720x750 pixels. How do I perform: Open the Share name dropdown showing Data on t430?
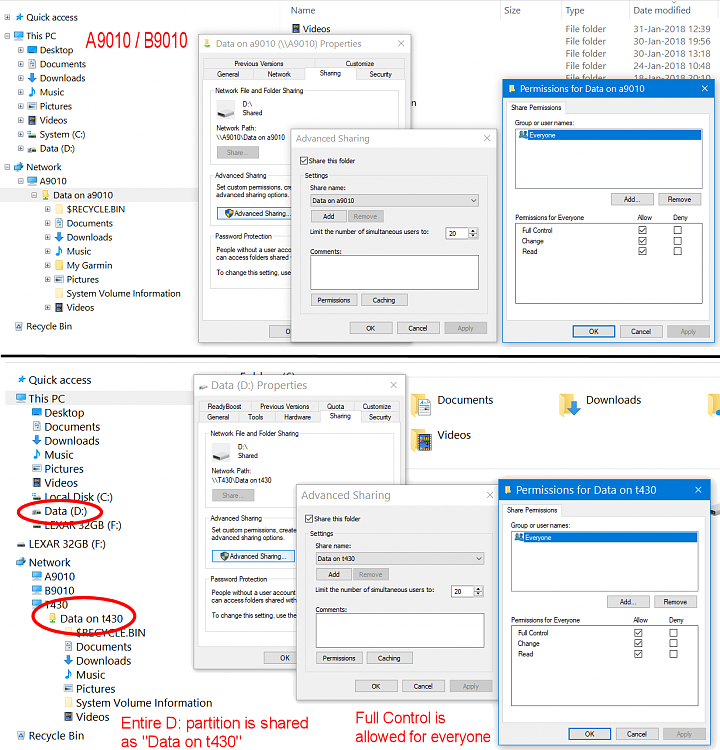pos(400,558)
